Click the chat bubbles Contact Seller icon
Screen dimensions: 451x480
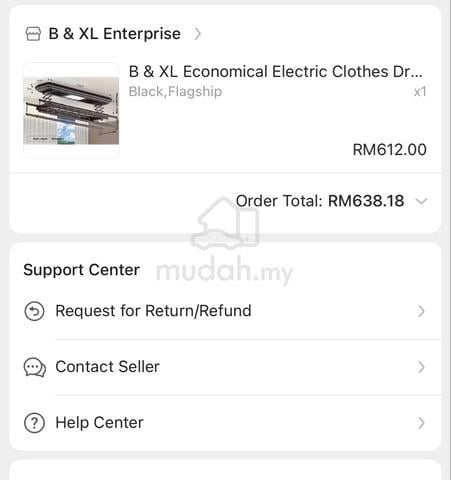35,367
